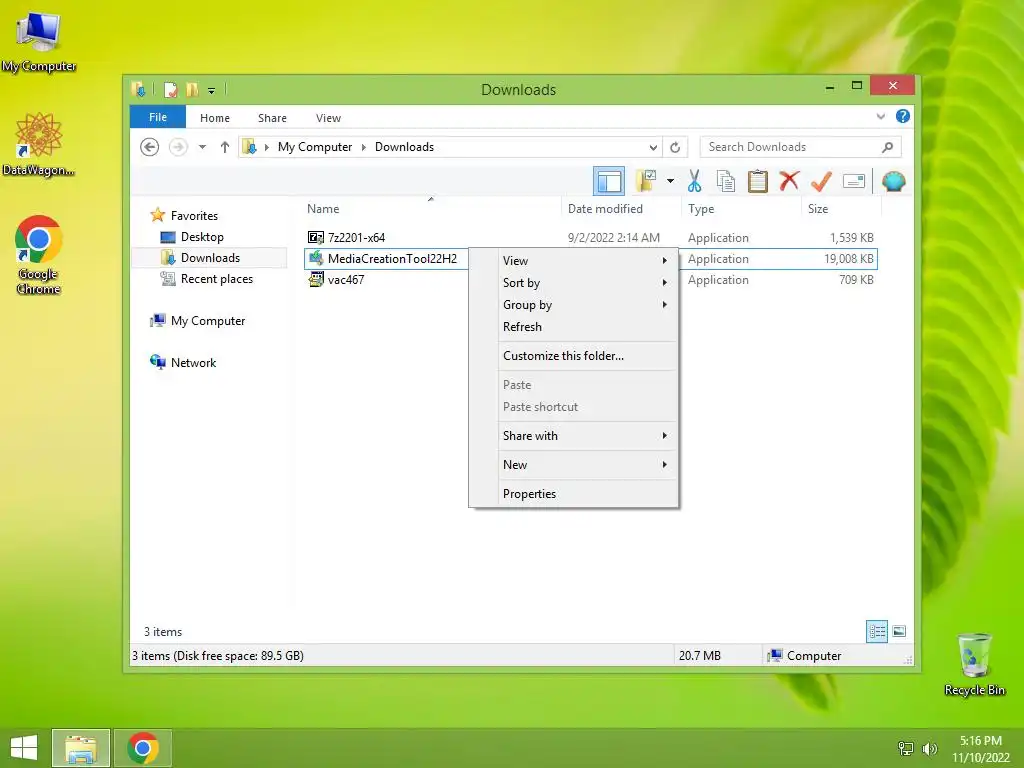Click the Forward navigation arrow
Viewport: 1024px width, 768px height.
(x=178, y=147)
